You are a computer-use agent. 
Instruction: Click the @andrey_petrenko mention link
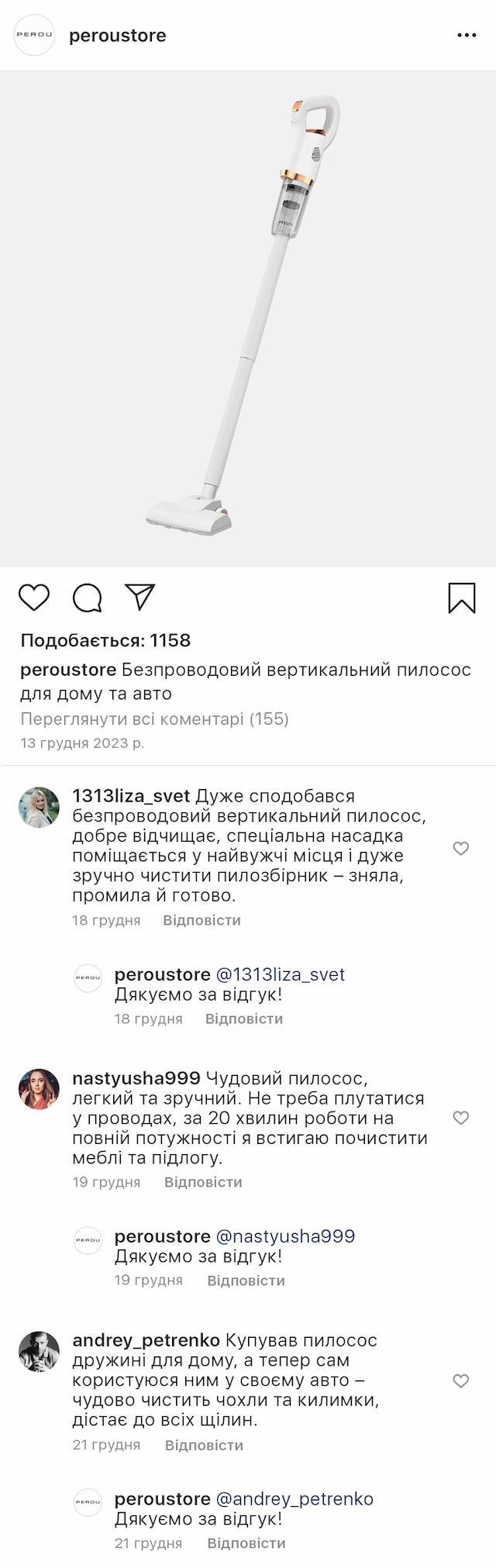point(294,1499)
